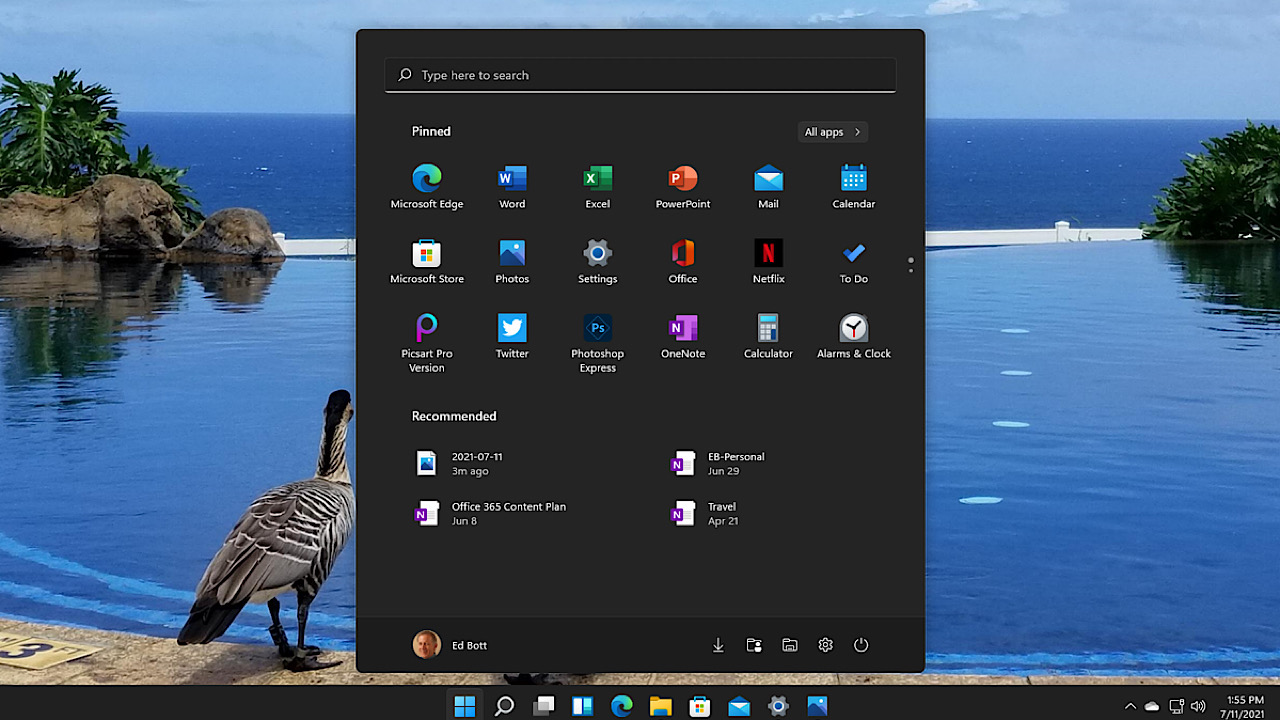Click the All apps button
Viewport: 1280px width, 720px height.
click(832, 132)
